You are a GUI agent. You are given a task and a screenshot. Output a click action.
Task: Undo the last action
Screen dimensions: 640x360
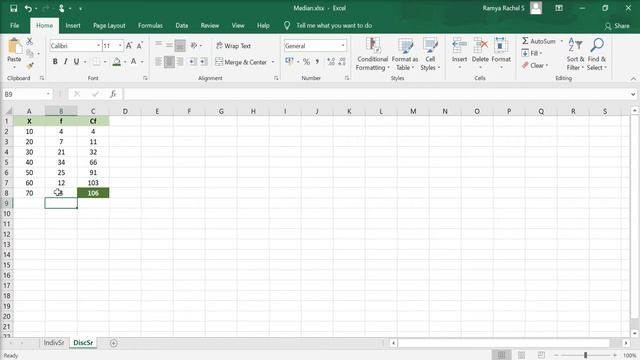(28, 8)
